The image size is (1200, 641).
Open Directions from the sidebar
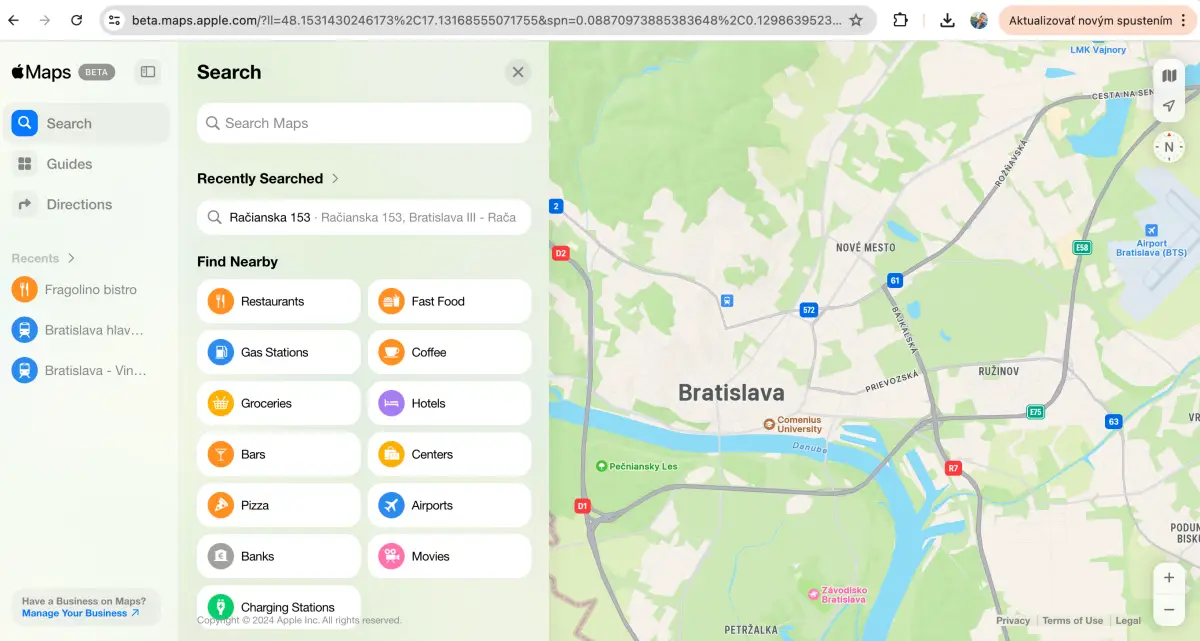point(79,204)
